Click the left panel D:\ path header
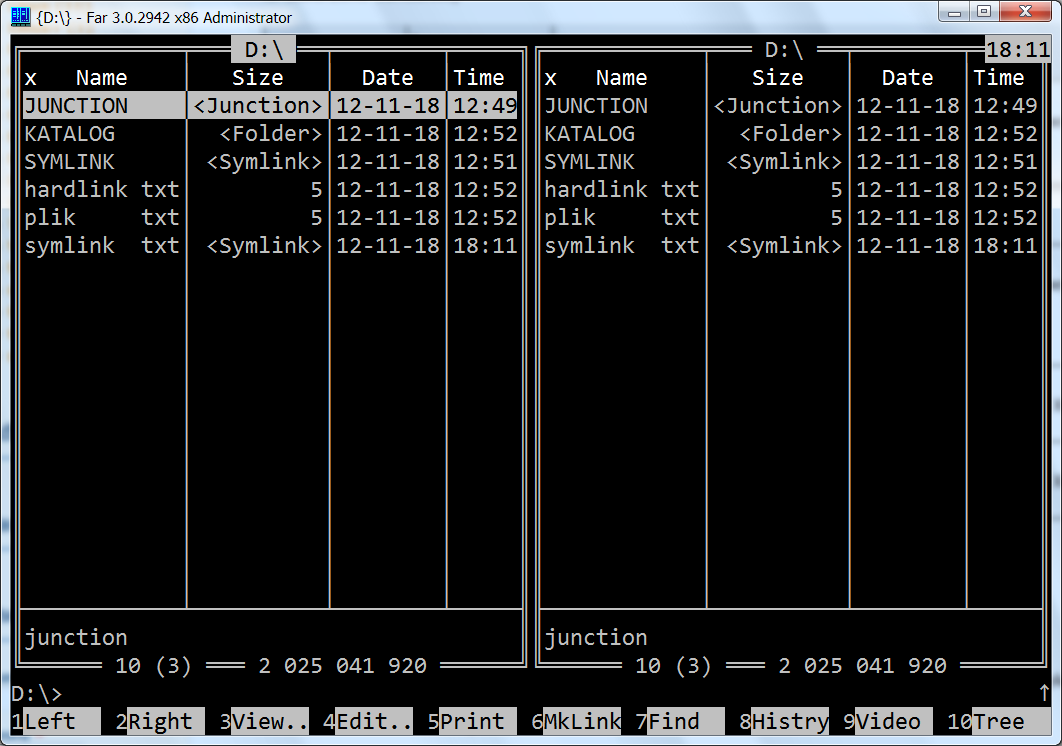Viewport: 1062px width, 746px height. pos(264,50)
